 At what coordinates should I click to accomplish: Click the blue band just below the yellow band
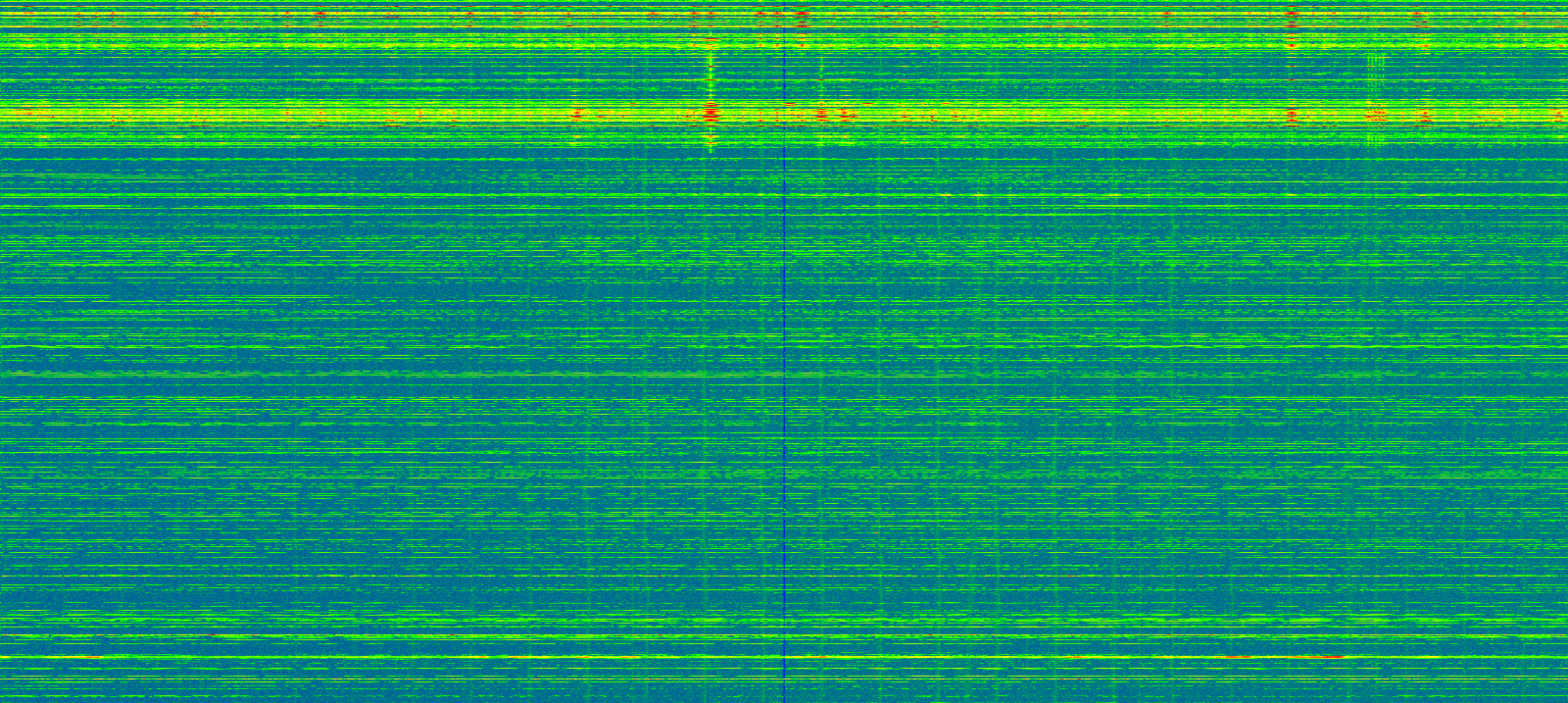tap(392, 169)
